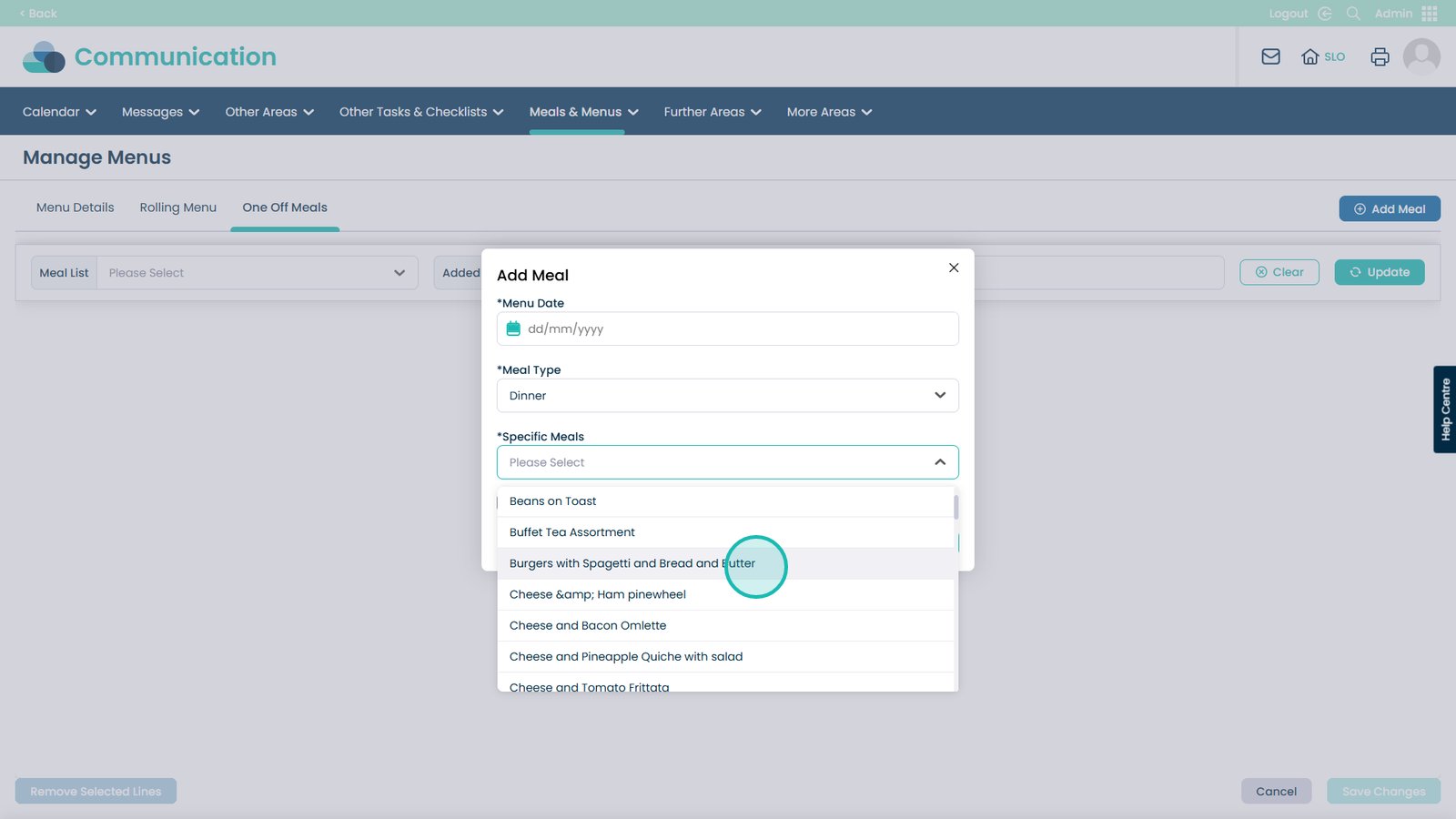Select Burgers with Spagetti and Bread option
The image size is (1456, 819).
[632, 563]
